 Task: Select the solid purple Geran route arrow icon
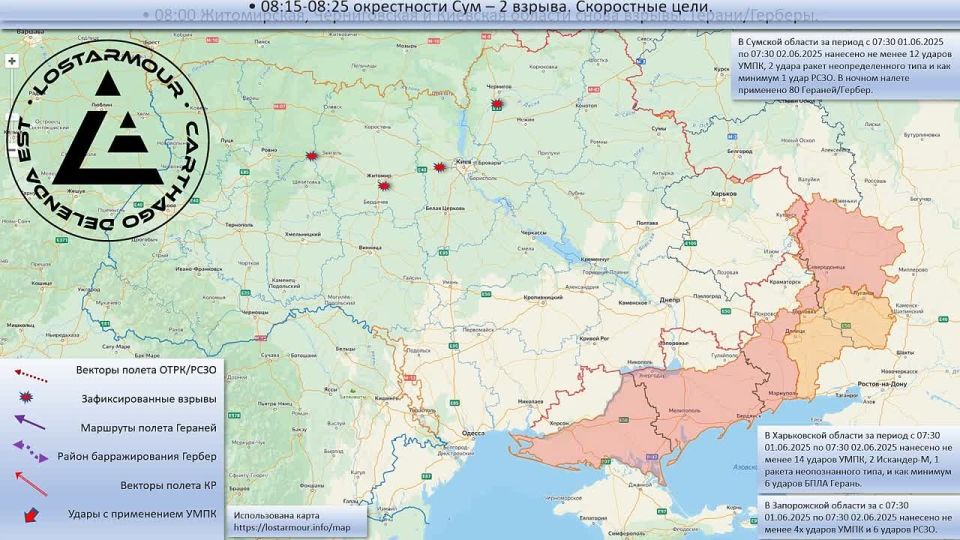(x=29, y=423)
